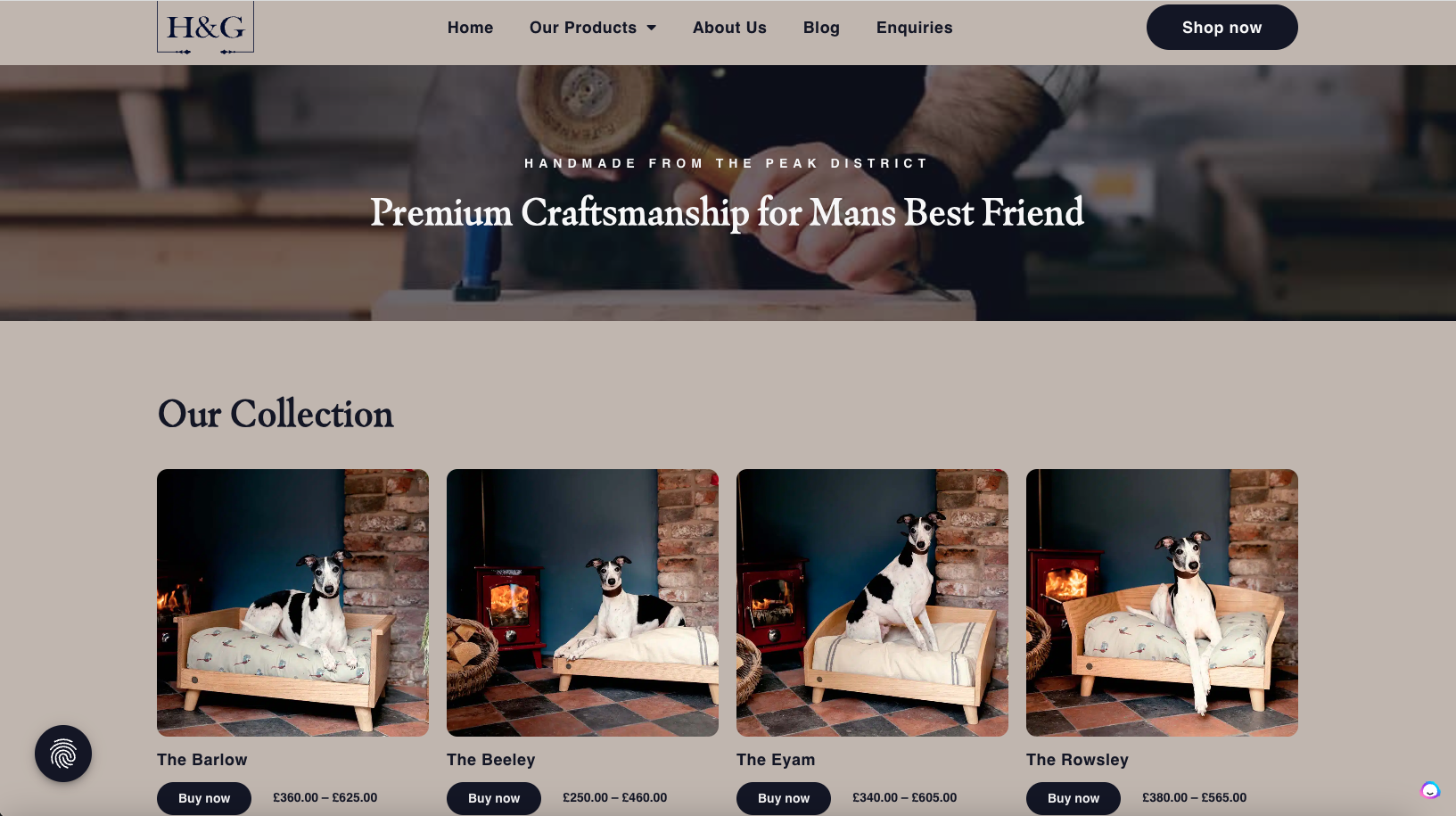Image resolution: width=1456 pixels, height=816 pixels.
Task: Buy The Beeley bed now
Action: (x=494, y=798)
